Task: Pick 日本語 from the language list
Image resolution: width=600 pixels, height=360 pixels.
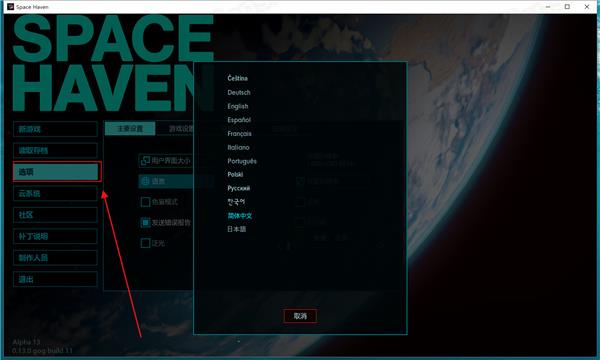Action: point(236,229)
